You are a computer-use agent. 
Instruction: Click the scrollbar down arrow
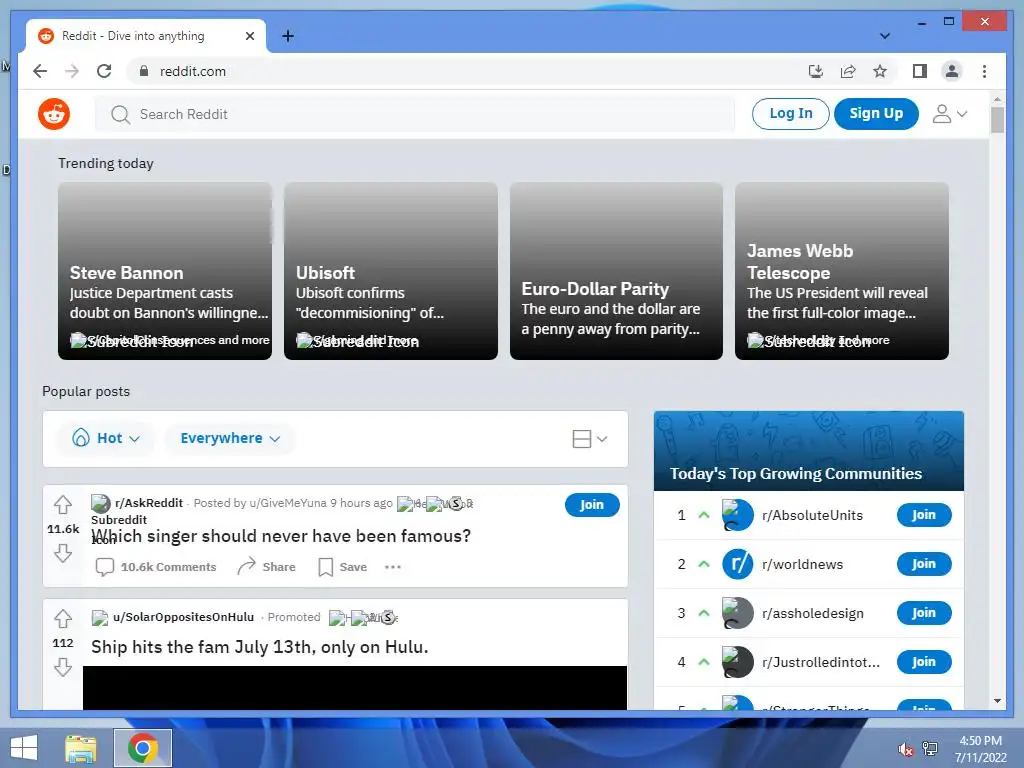(x=997, y=701)
